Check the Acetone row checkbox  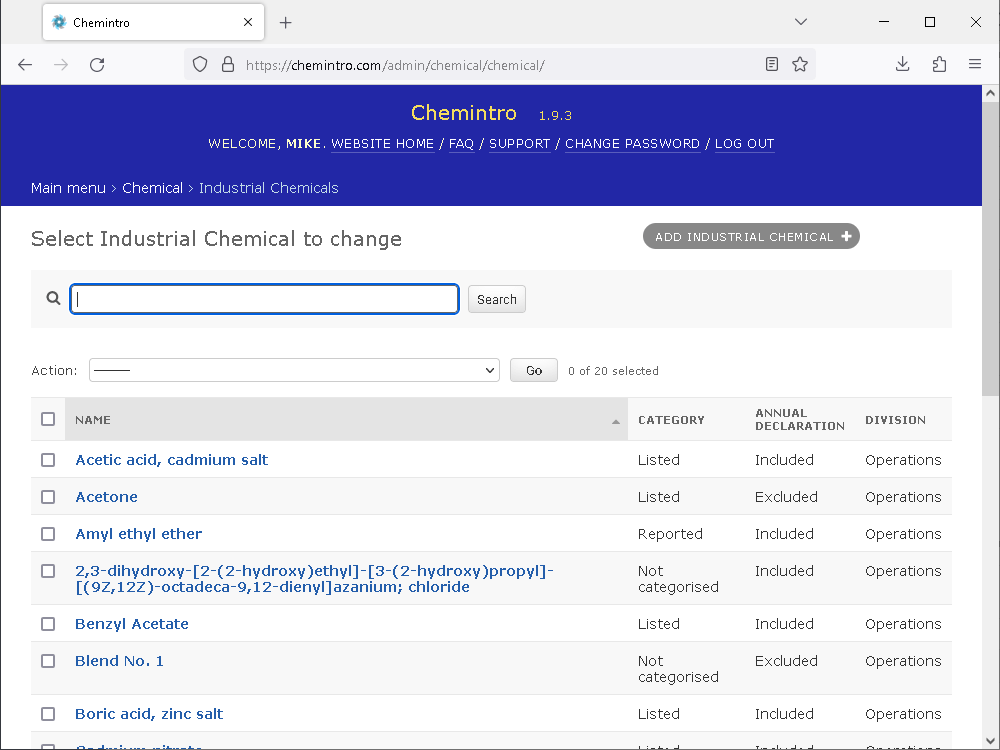(48, 497)
